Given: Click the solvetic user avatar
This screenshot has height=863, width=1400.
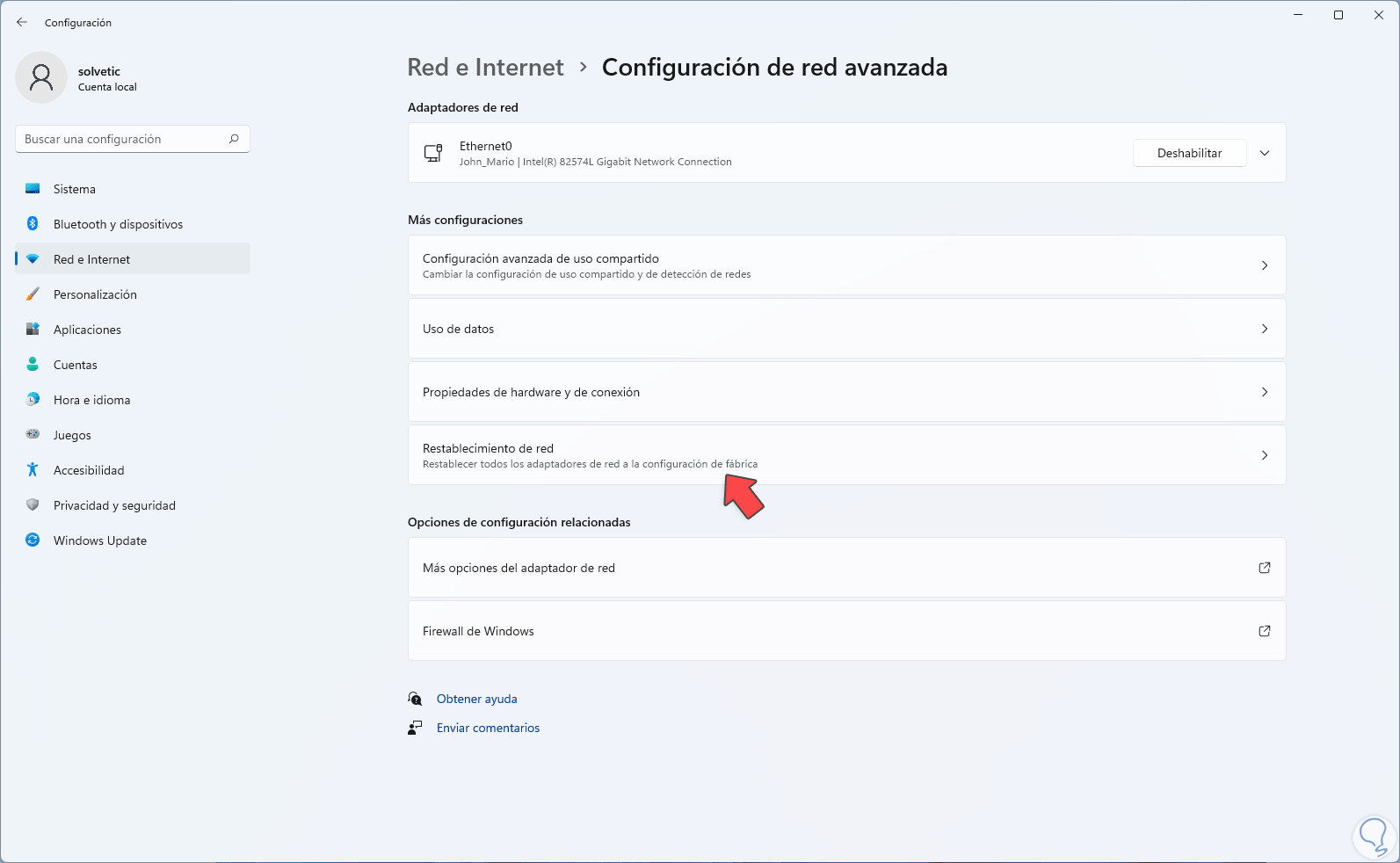Looking at the screenshot, I should 41,77.
